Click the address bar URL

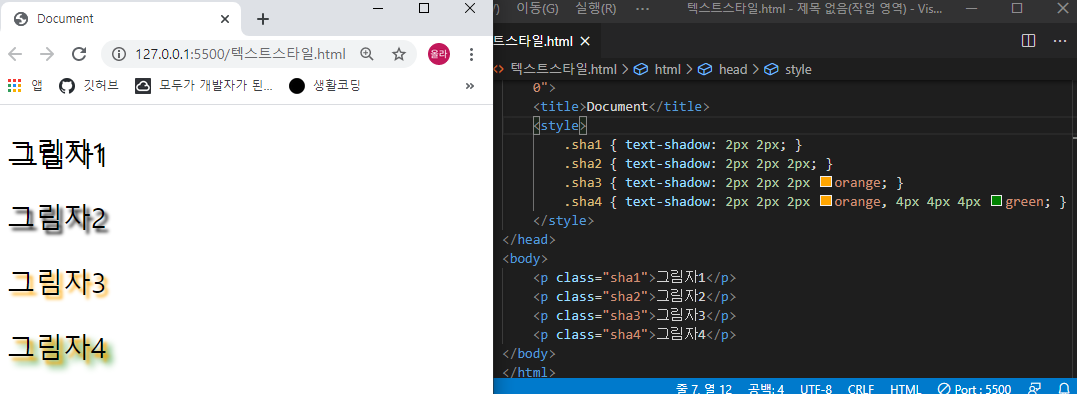pyautogui.click(x=240, y=54)
